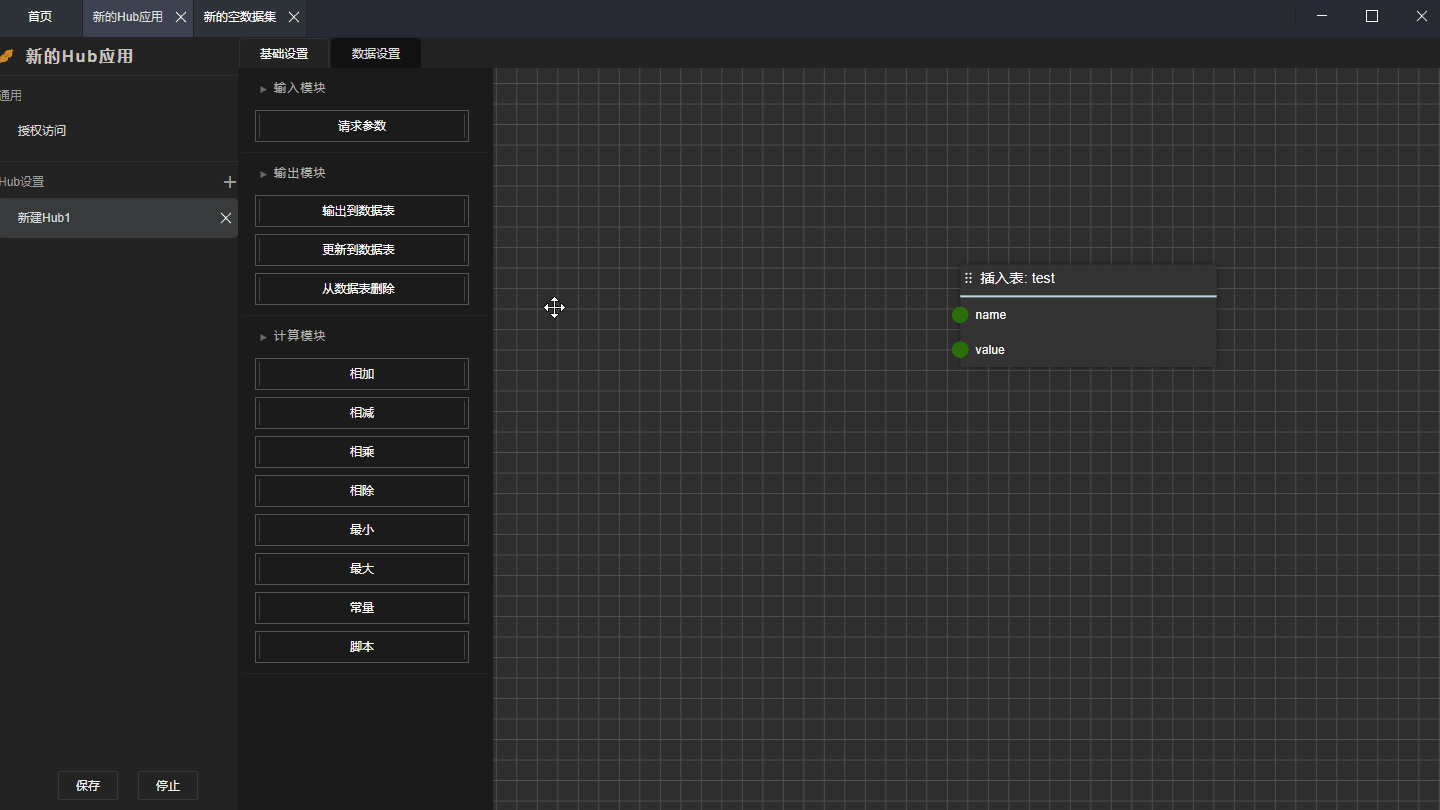Select the 常量 module block

pos(362,608)
